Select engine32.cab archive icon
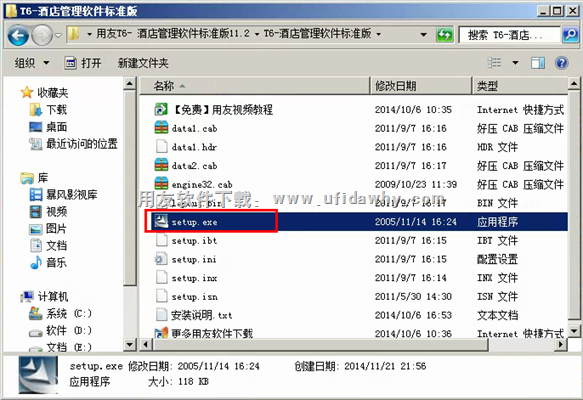The height and width of the screenshot is (400, 583). (161, 184)
